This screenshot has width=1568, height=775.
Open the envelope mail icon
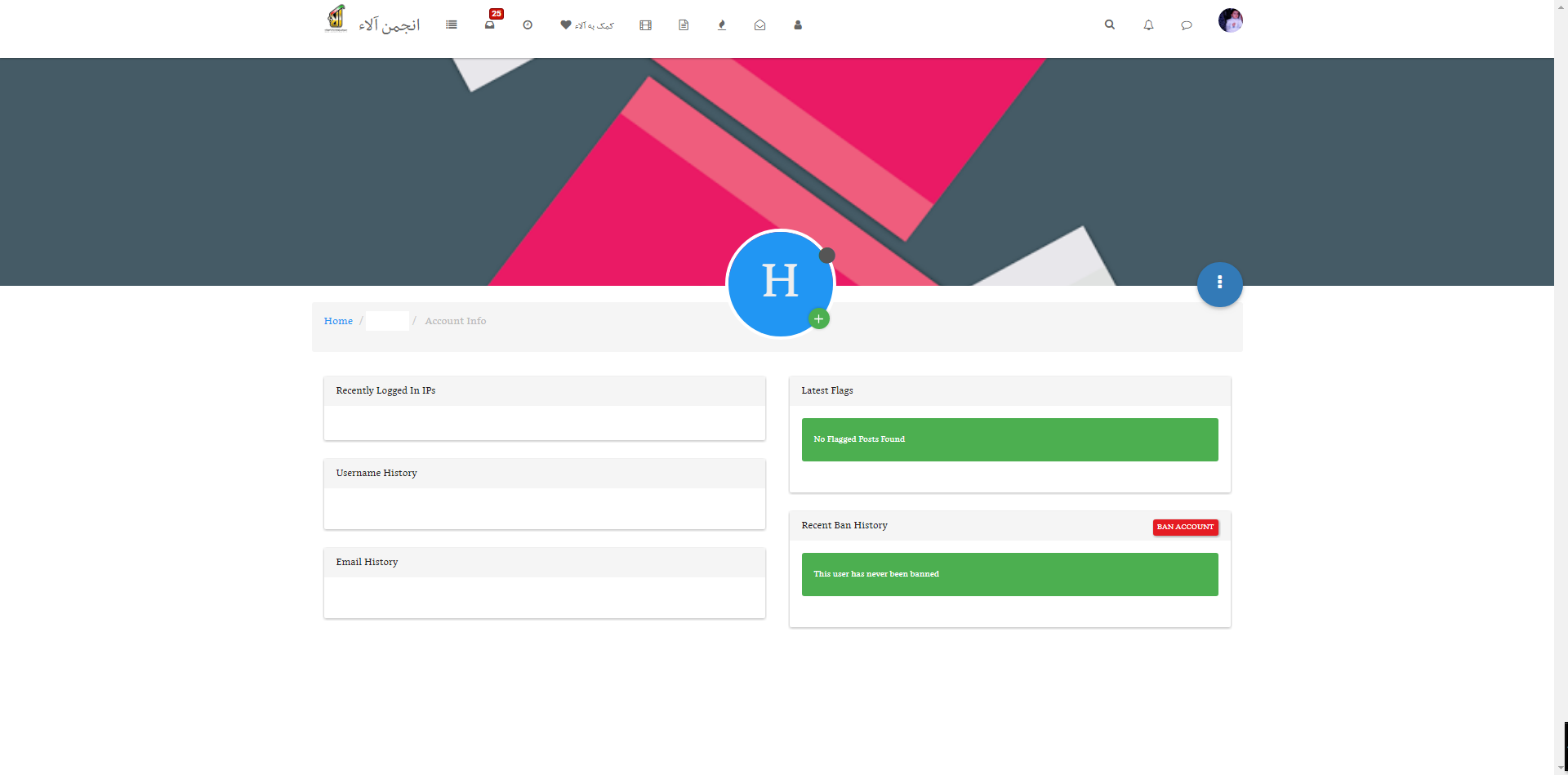759,25
